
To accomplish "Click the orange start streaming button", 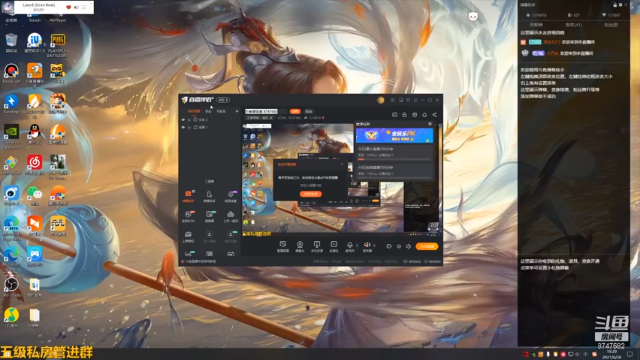I will click(x=427, y=246).
